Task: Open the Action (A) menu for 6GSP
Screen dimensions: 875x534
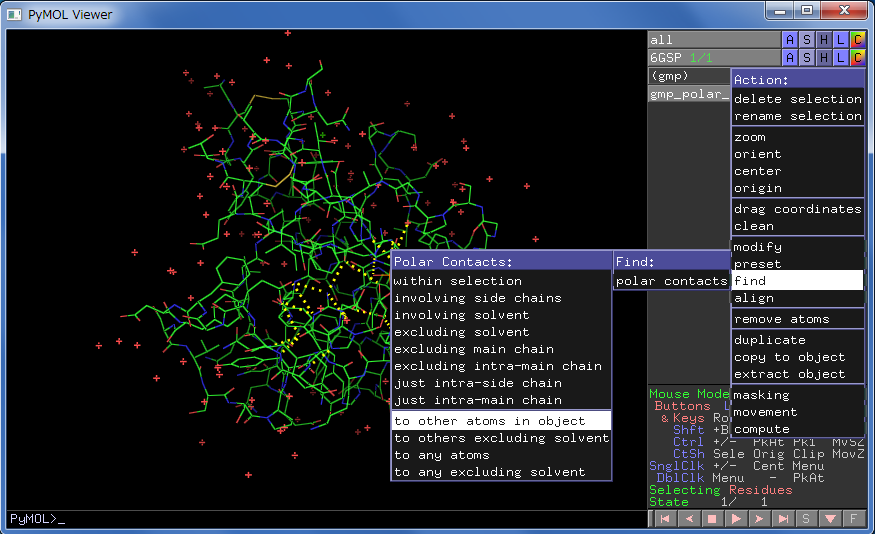Action: 790,57
